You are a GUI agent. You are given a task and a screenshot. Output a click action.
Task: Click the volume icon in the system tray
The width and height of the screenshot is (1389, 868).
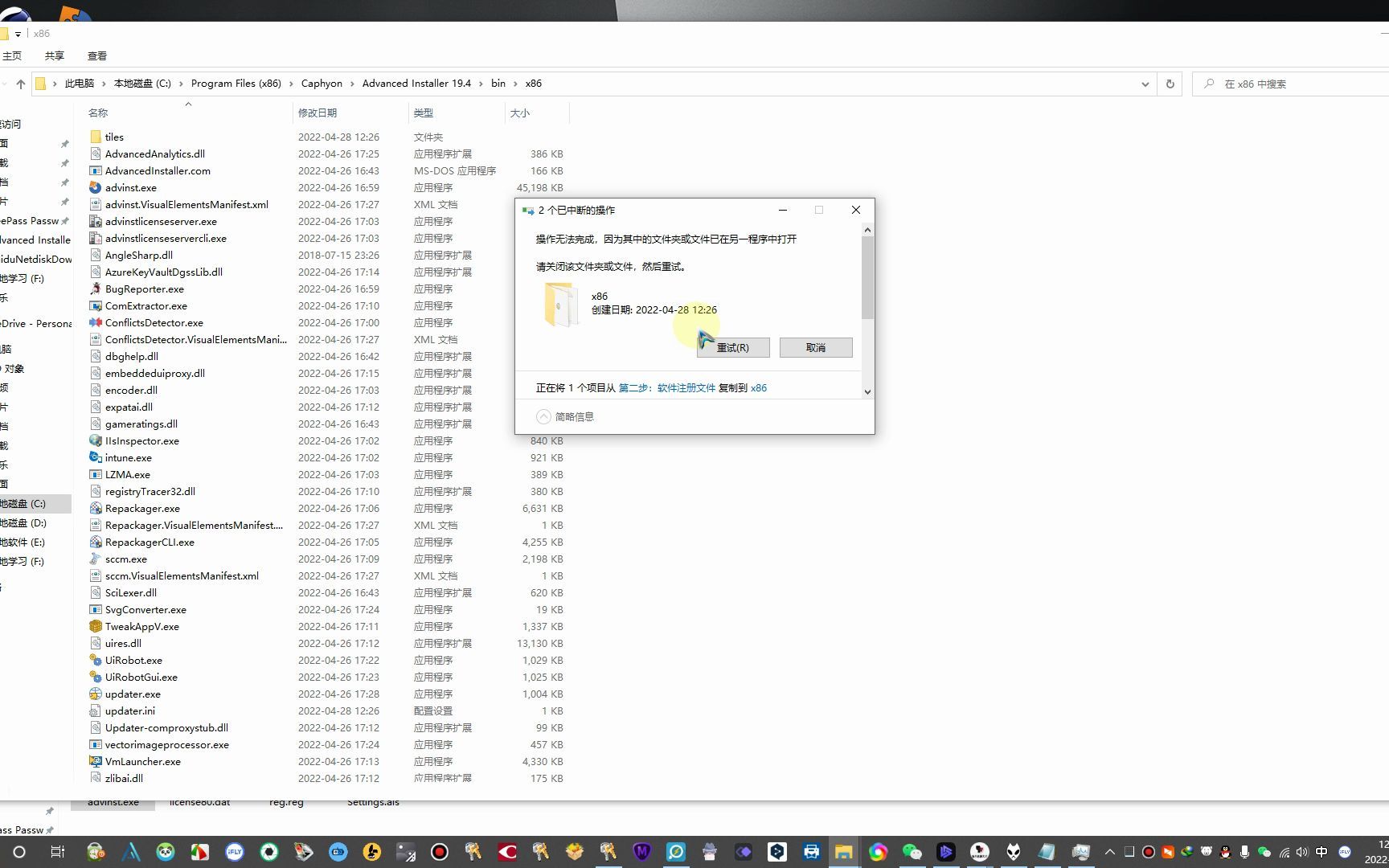(x=1302, y=852)
